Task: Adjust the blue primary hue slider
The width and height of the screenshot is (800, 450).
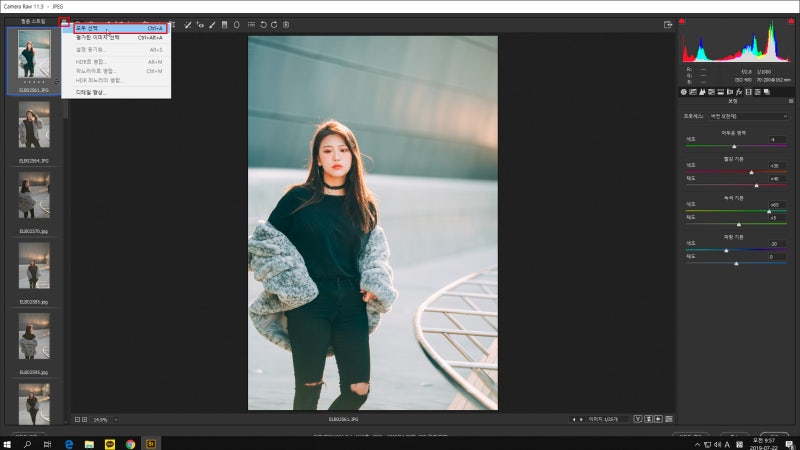Action: click(x=726, y=251)
